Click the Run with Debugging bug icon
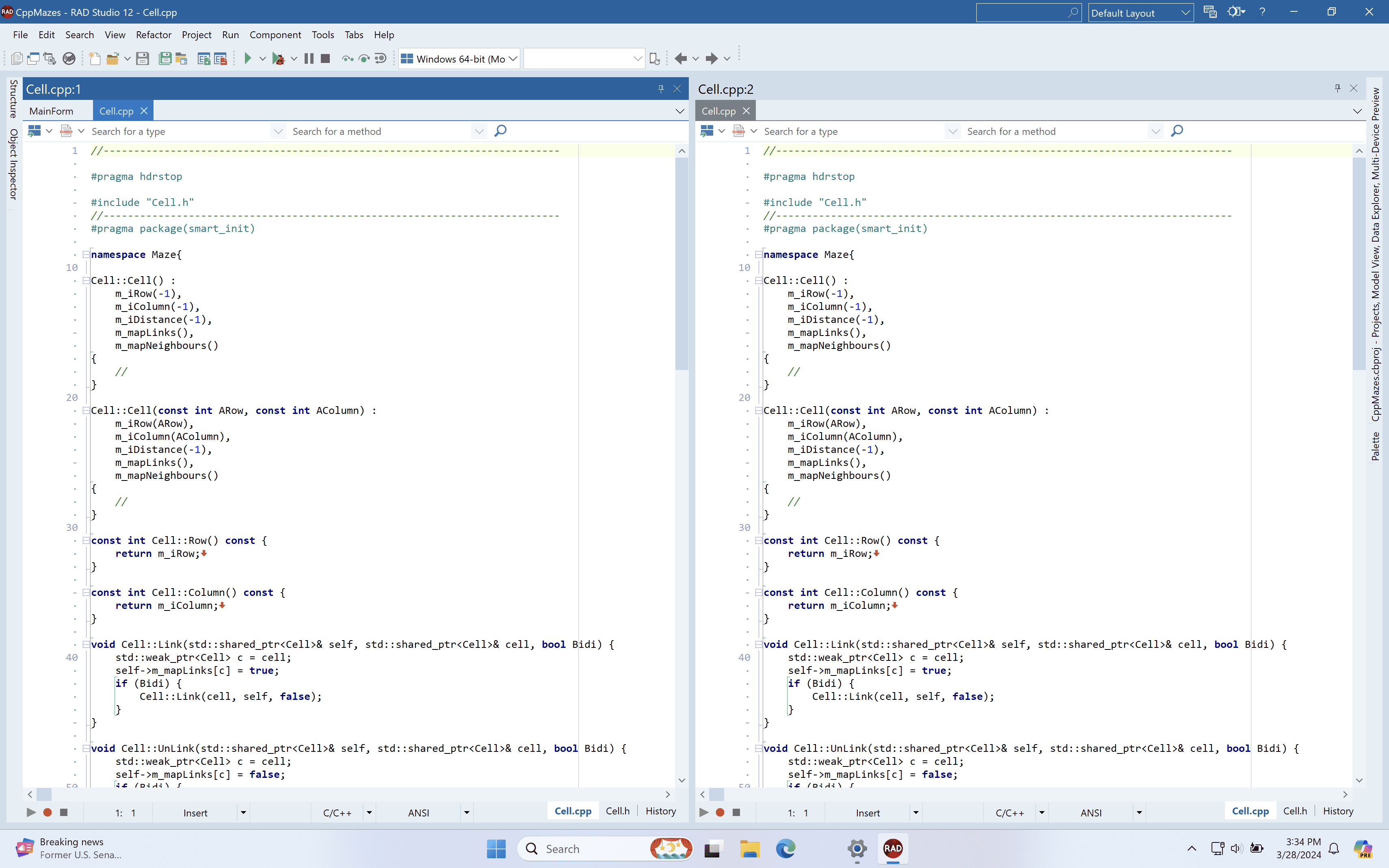This screenshot has width=1389, height=868. 278,58
